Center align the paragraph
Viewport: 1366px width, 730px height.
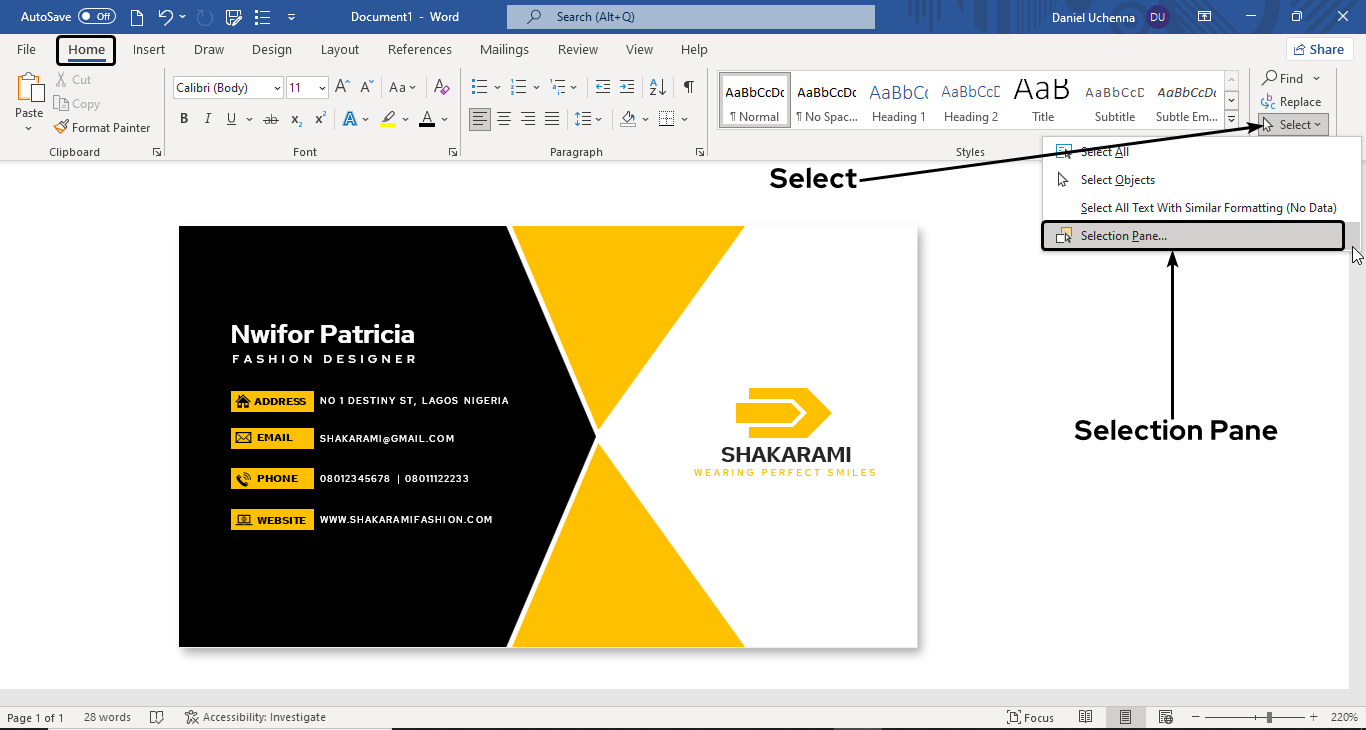pyautogui.click(x=504, y=119)
